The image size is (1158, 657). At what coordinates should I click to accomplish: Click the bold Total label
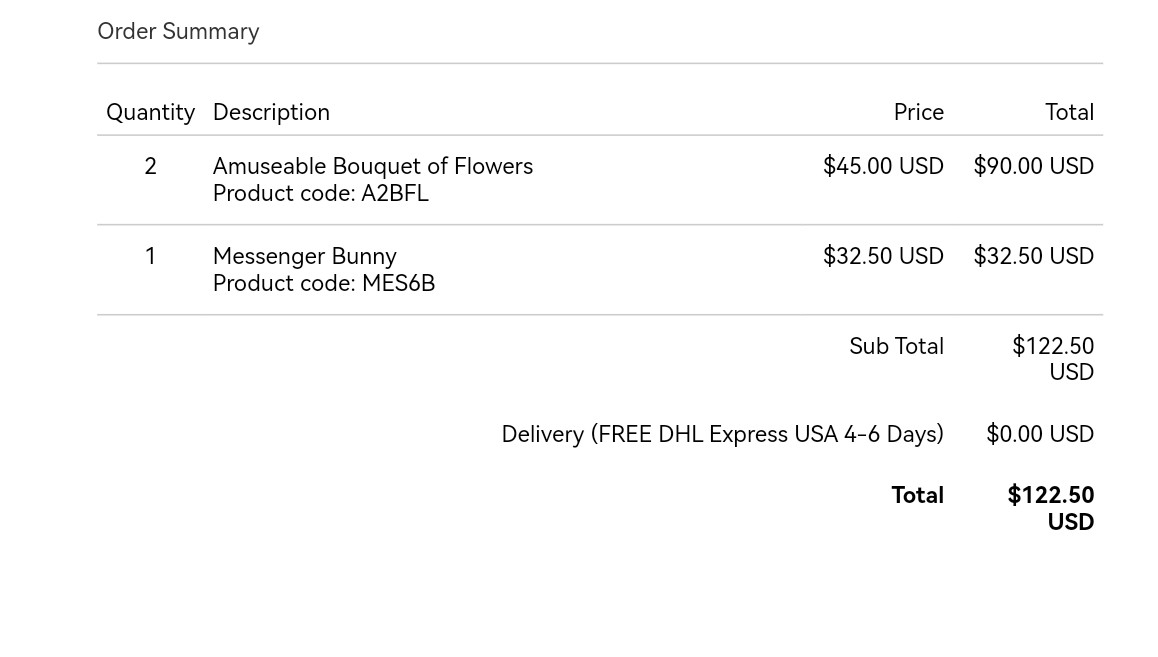[917, 495]
